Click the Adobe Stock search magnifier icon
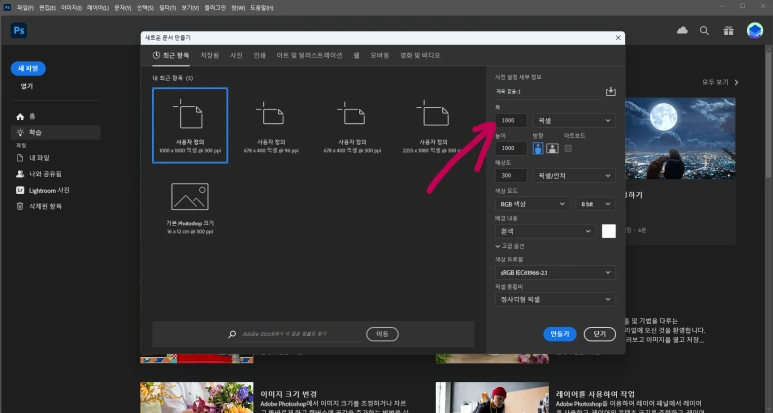 pos(232,334)
